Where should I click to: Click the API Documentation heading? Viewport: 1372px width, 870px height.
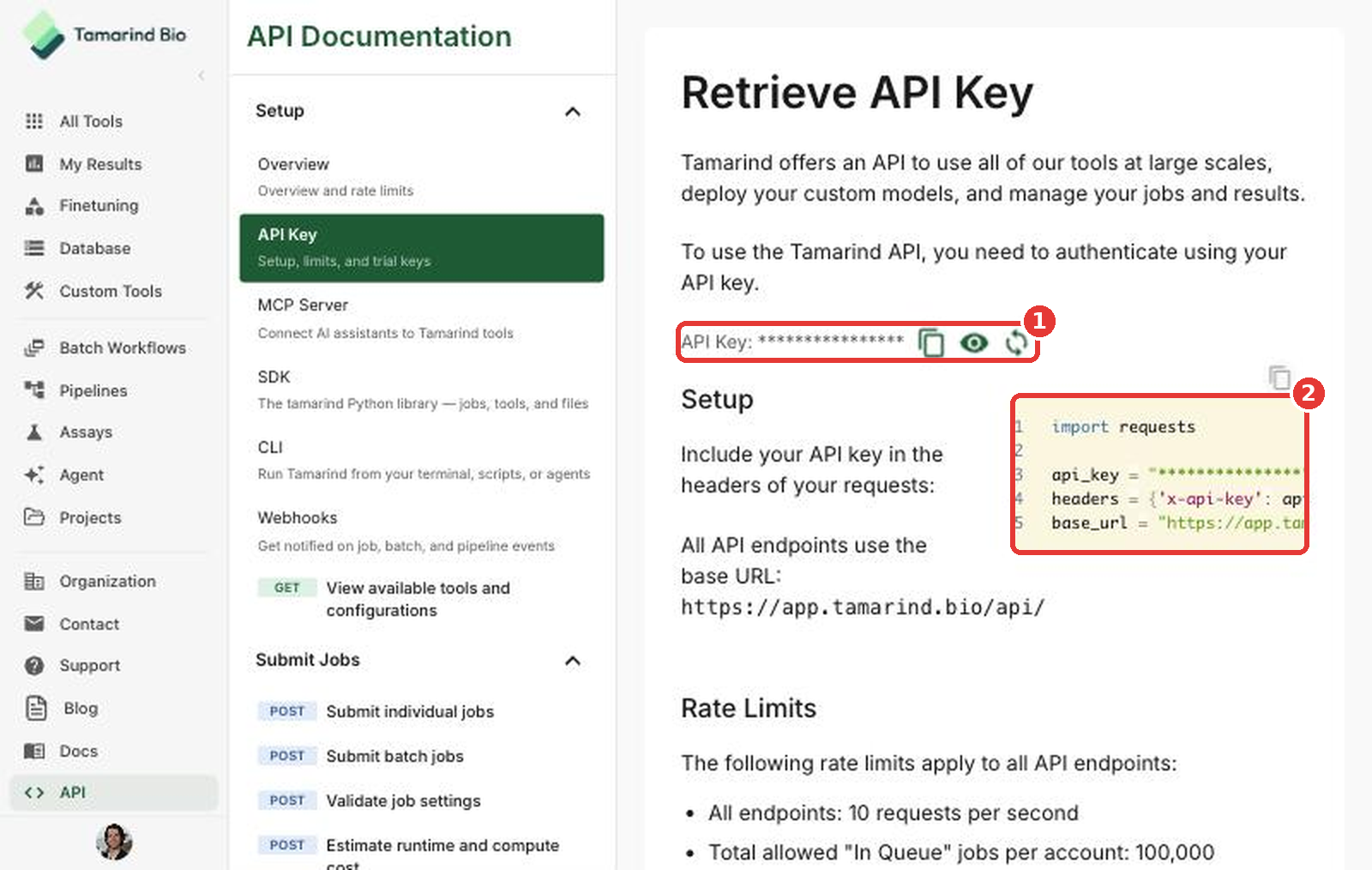tap(379, 36)
